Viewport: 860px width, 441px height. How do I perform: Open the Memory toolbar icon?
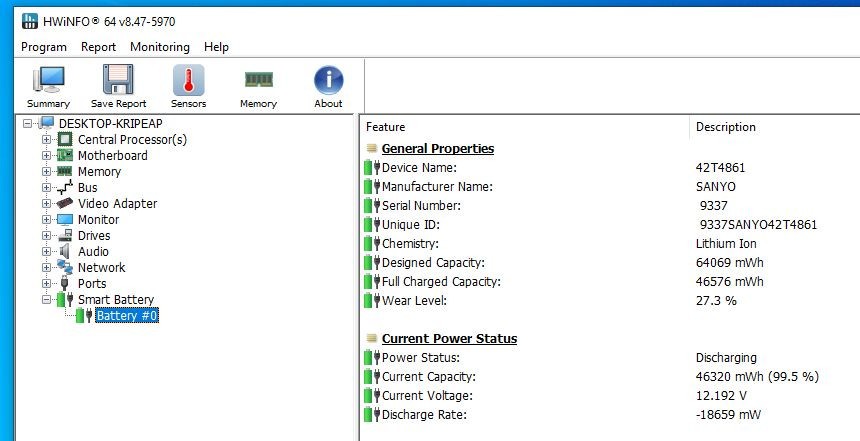tap(258, 80)
